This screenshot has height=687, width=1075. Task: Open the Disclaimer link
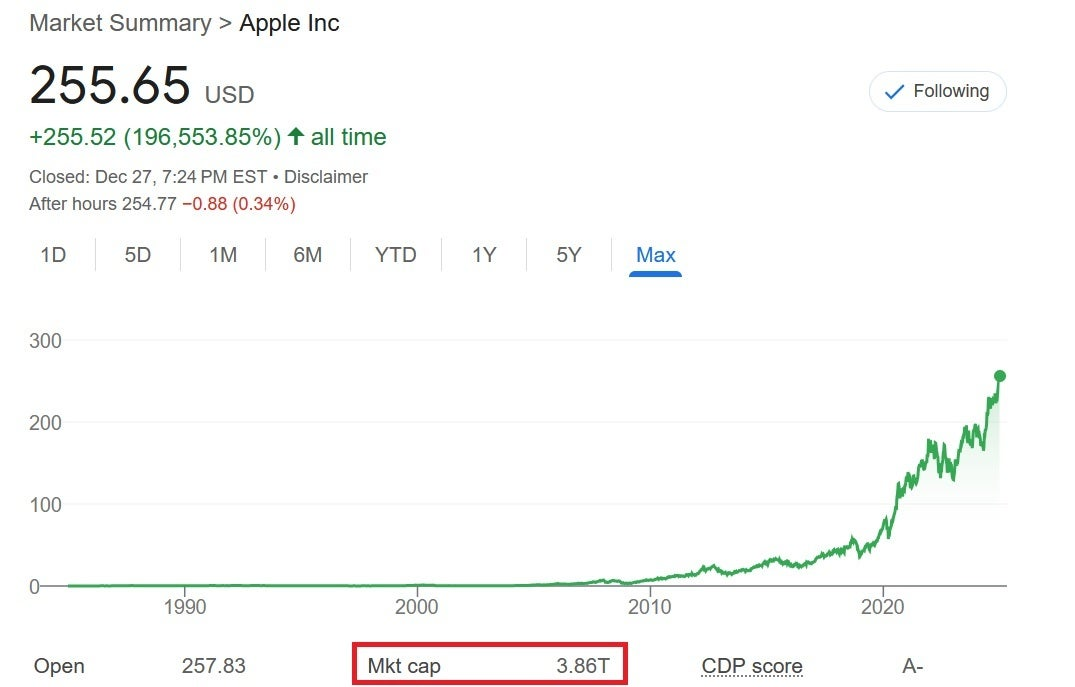(x=326, y=177)
